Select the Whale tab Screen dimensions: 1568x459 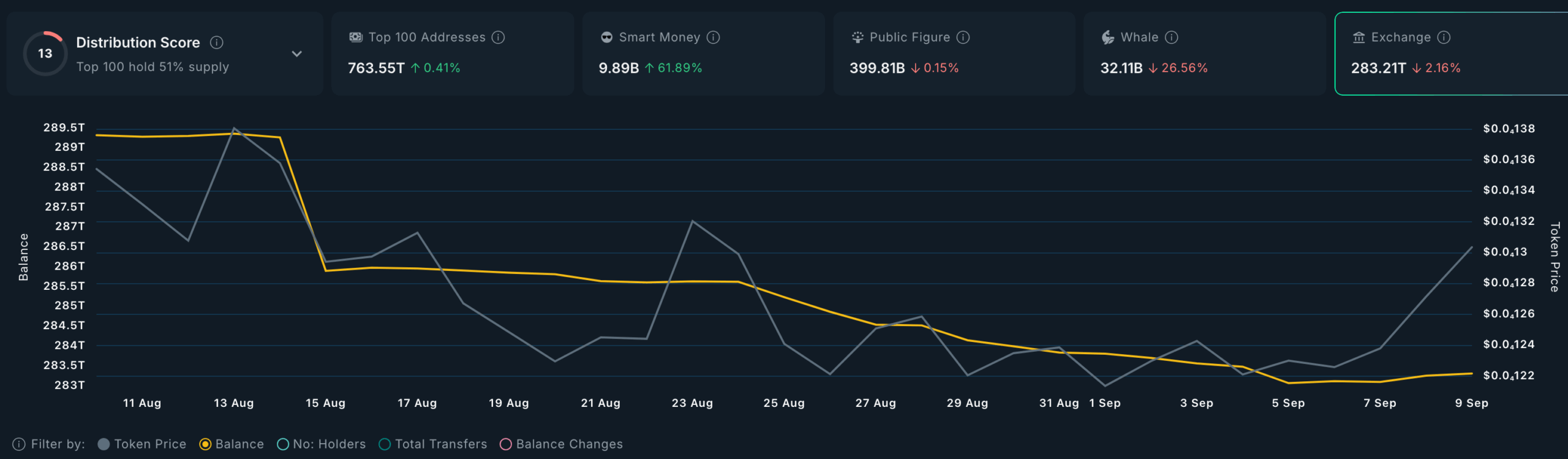[x=1205, y=53]
